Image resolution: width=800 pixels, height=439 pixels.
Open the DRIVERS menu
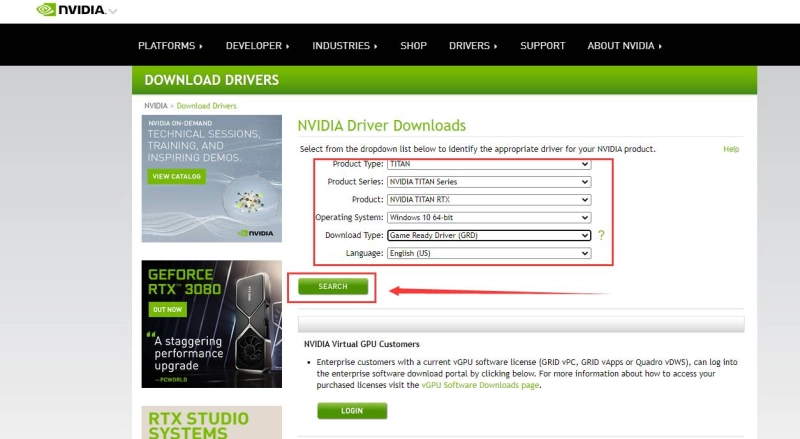pyautogui.click(x=473, y=46)
